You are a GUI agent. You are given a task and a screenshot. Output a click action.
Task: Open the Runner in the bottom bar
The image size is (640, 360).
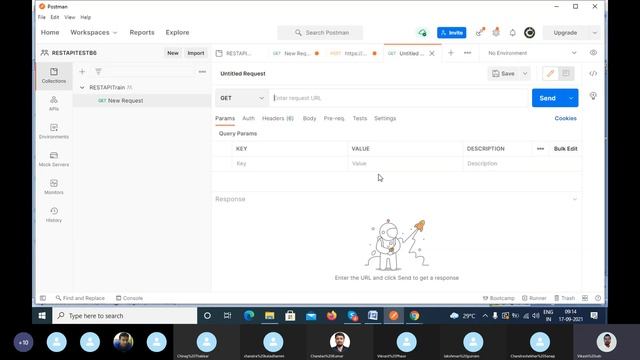pos(534,298)
